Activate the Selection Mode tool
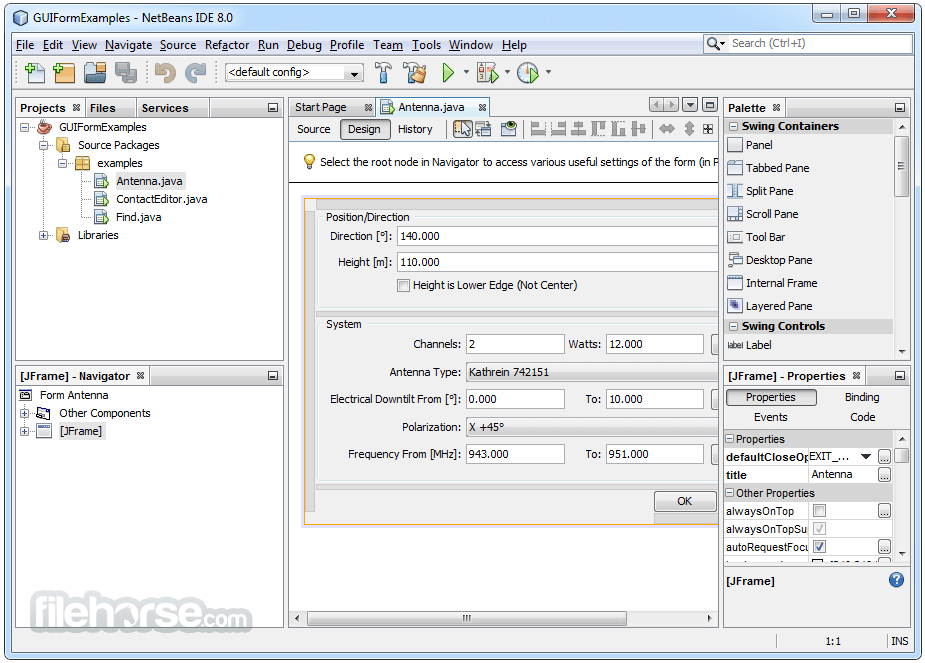Viewport: 925px width, 663px height. coord(462,129)
